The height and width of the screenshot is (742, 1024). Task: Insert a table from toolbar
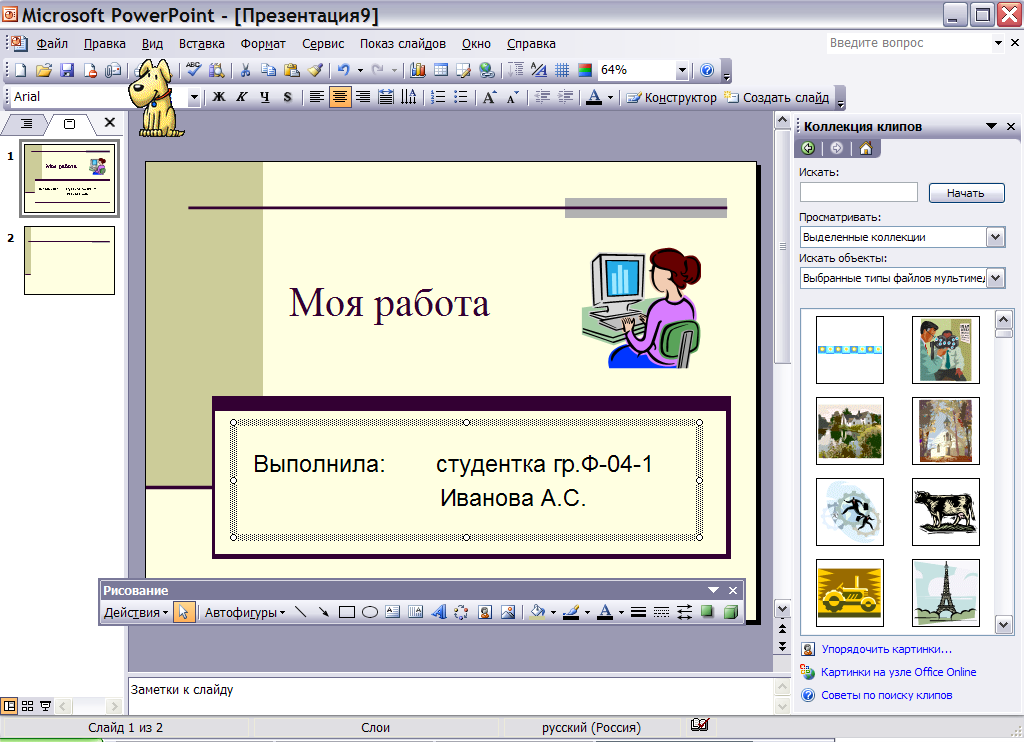441,70
